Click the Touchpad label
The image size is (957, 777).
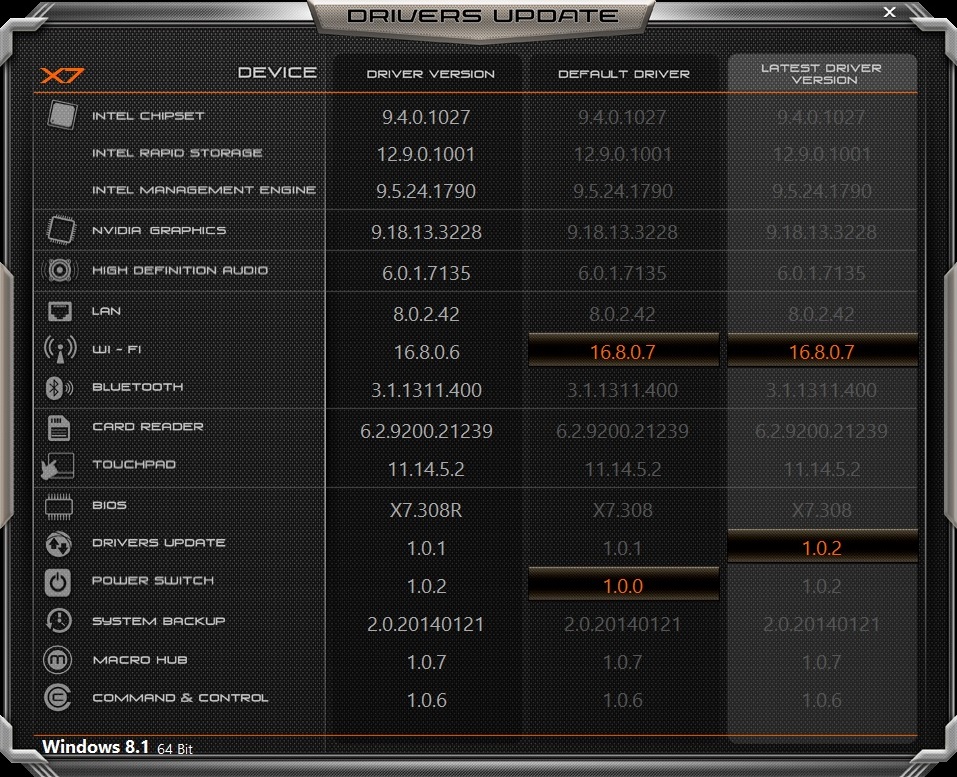pos(134,464)
